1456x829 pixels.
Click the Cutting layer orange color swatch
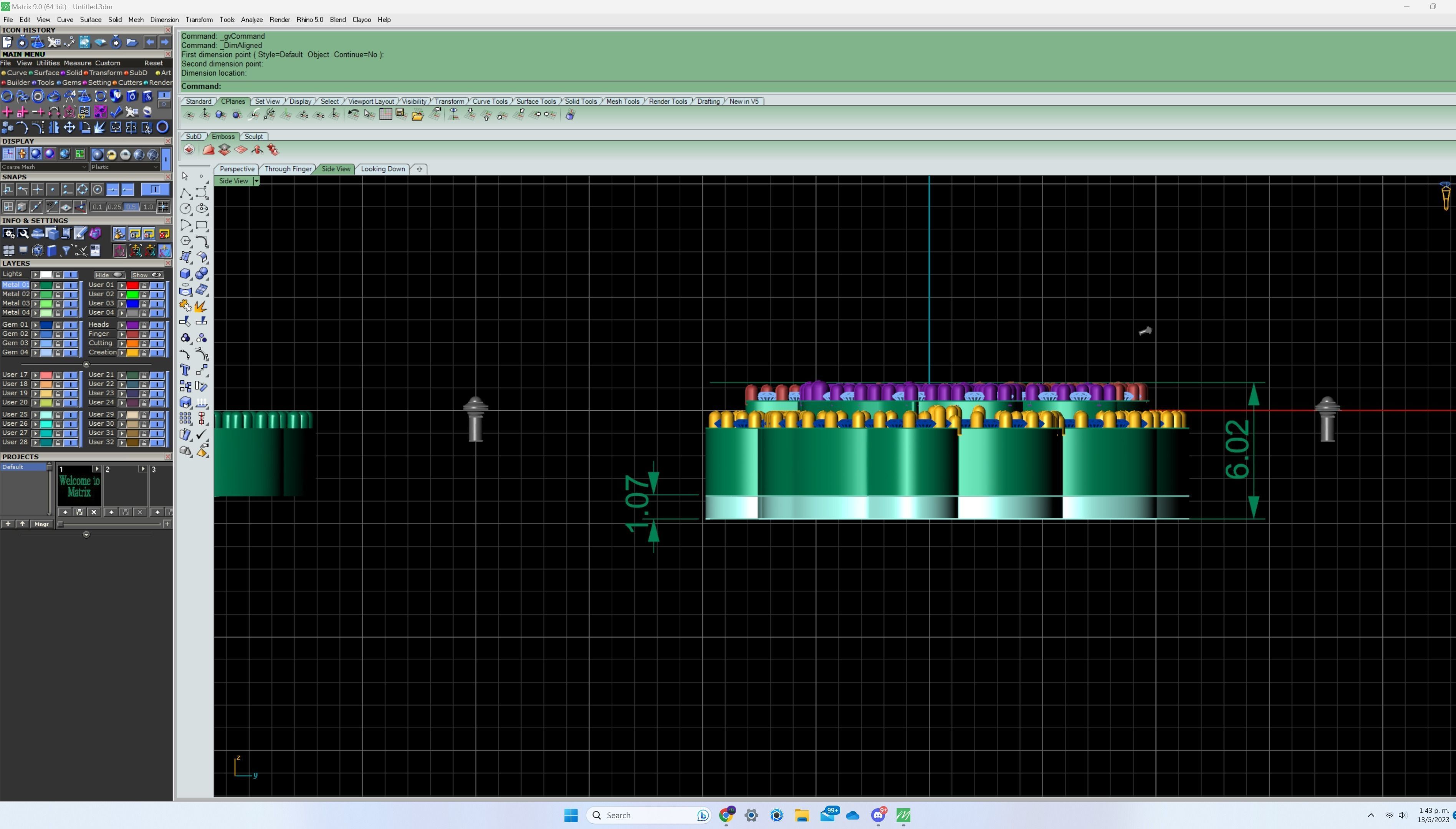(132, 343)
